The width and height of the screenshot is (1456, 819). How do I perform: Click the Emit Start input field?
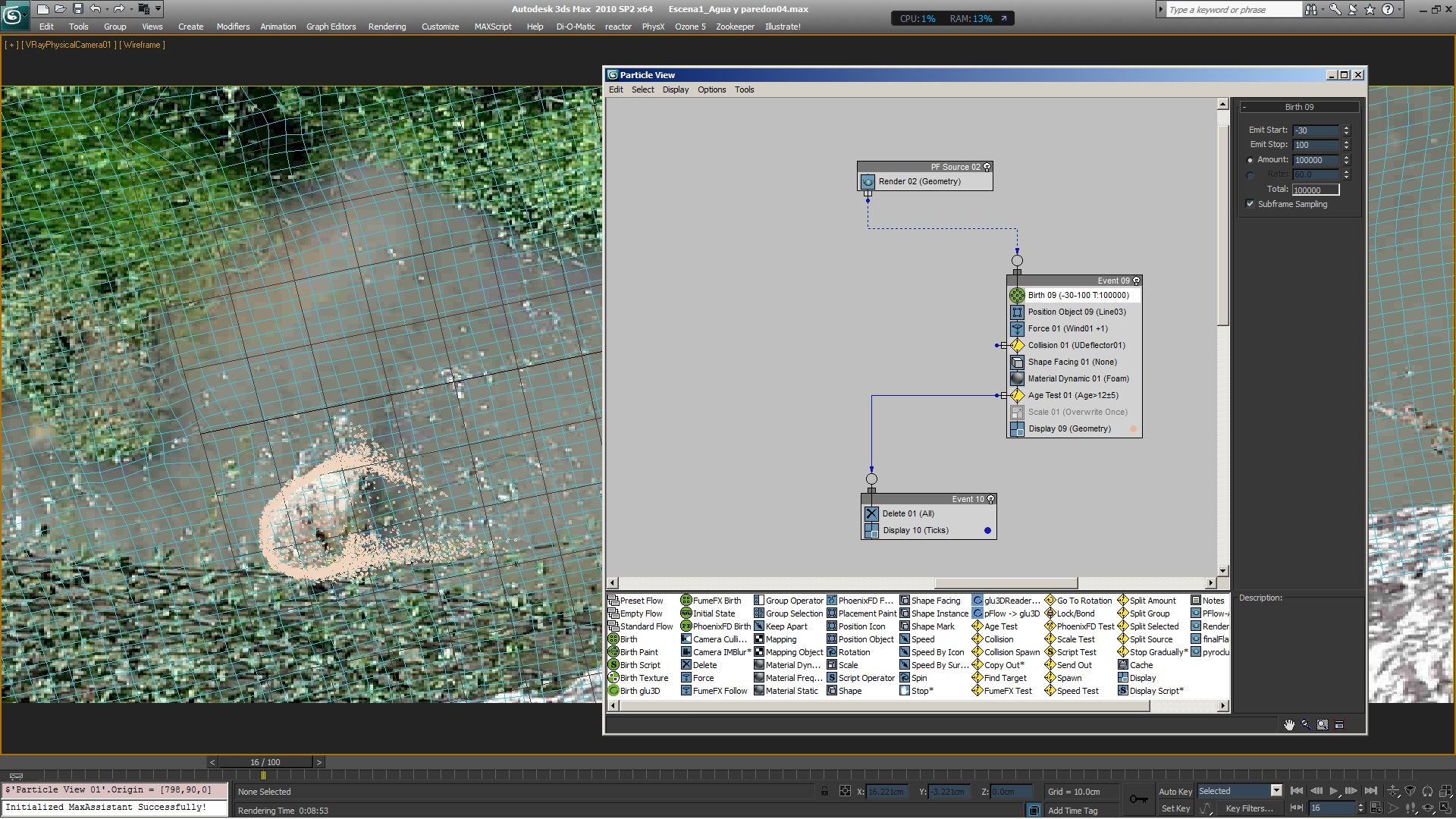click(x=1315, y=130)
